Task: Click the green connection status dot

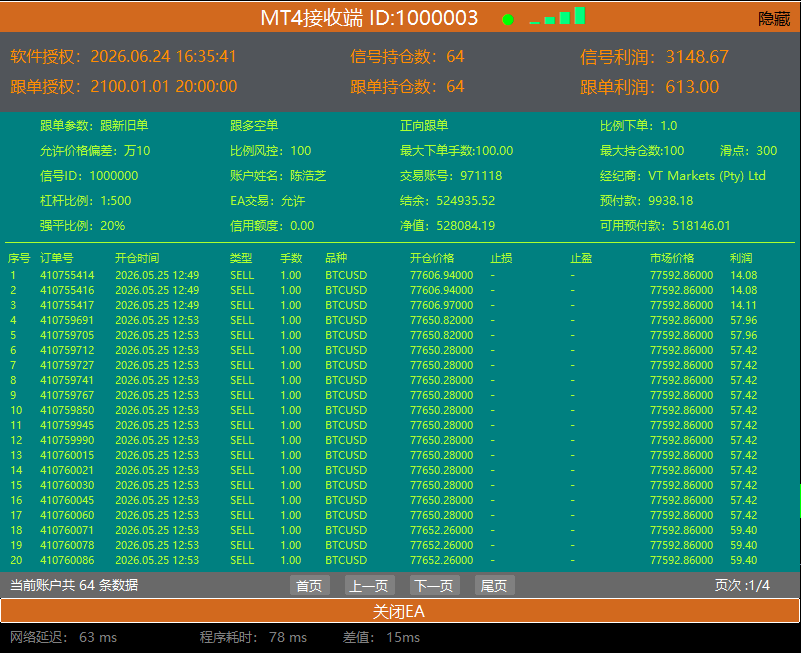Action: [507, 19]
